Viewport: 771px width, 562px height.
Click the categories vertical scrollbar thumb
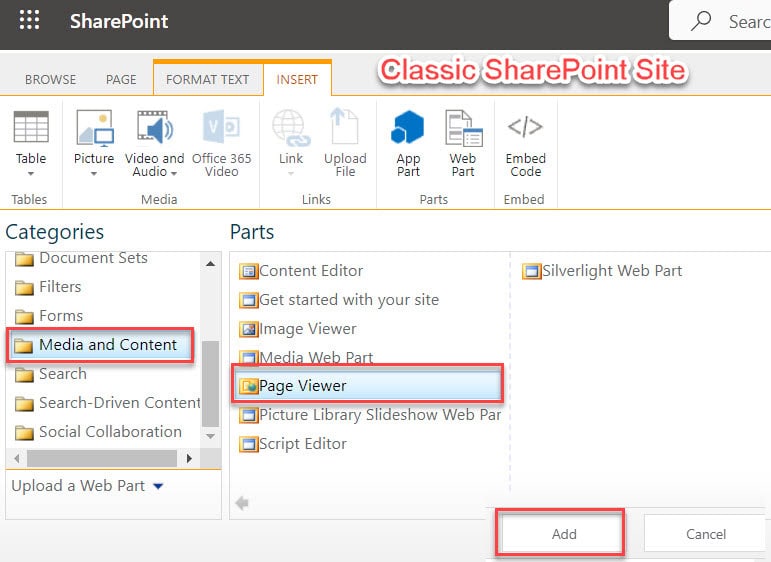point(210,384)
